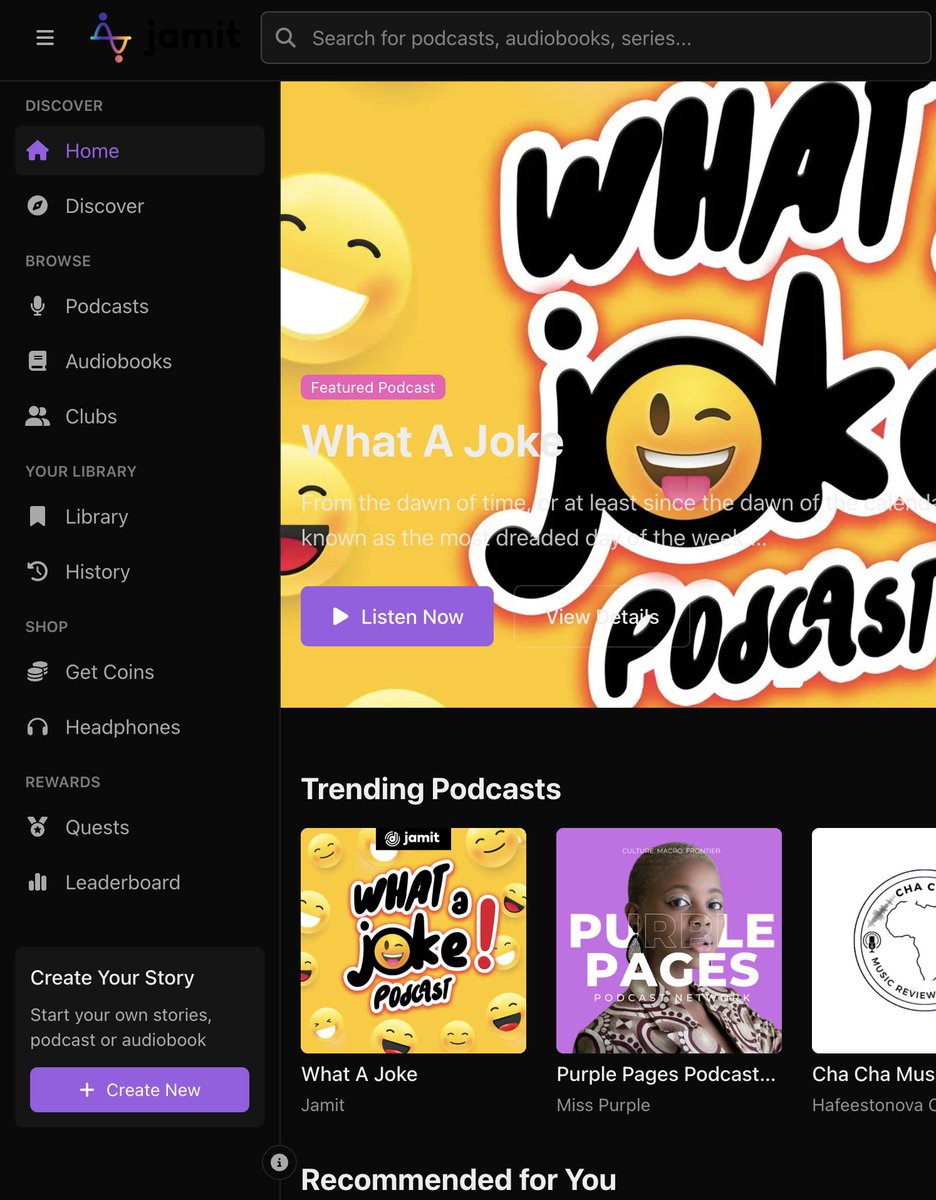Click the Leaderboard bar chart icon
Viewport: 936px width, 1200px height.
click(x=38, y=882)
